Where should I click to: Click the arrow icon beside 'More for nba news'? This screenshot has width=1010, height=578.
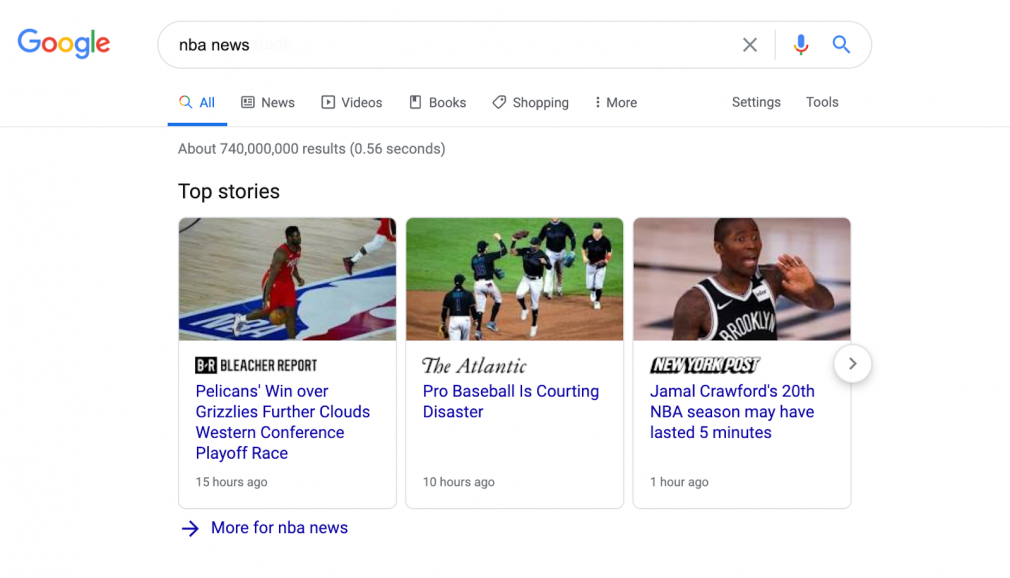coord(190,528)
